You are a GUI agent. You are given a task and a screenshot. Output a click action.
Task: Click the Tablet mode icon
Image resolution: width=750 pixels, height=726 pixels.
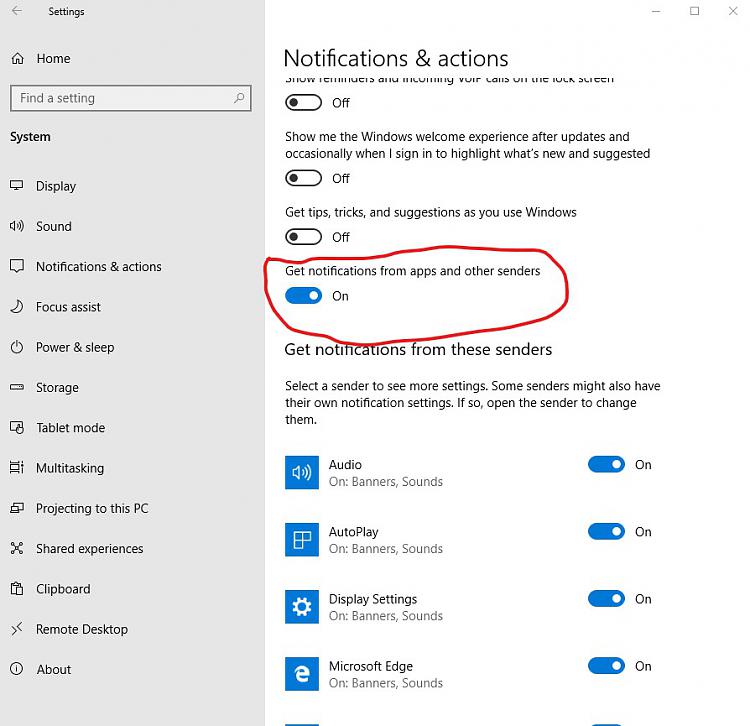17,427
